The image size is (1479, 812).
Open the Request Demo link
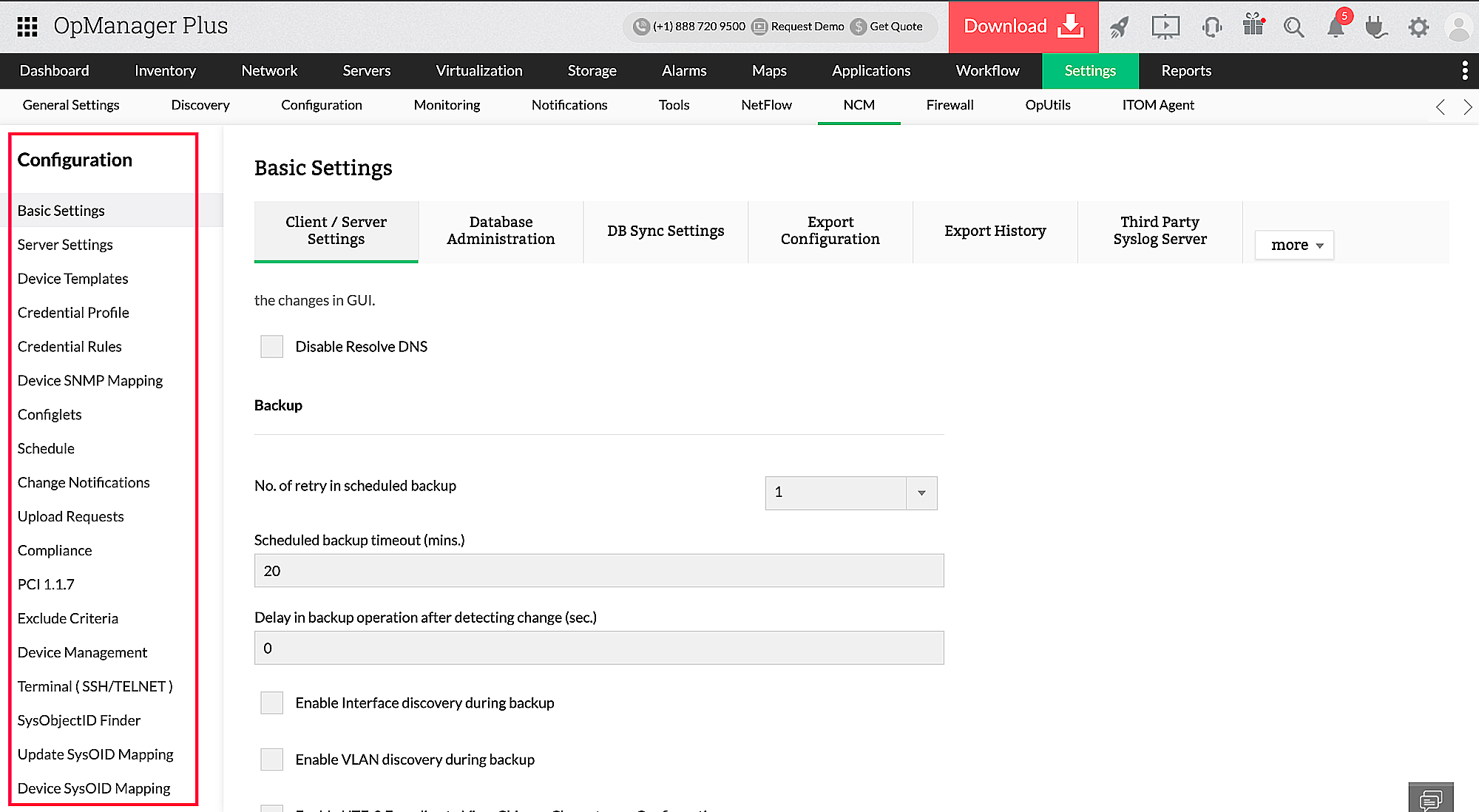click(x=807, y=27)
